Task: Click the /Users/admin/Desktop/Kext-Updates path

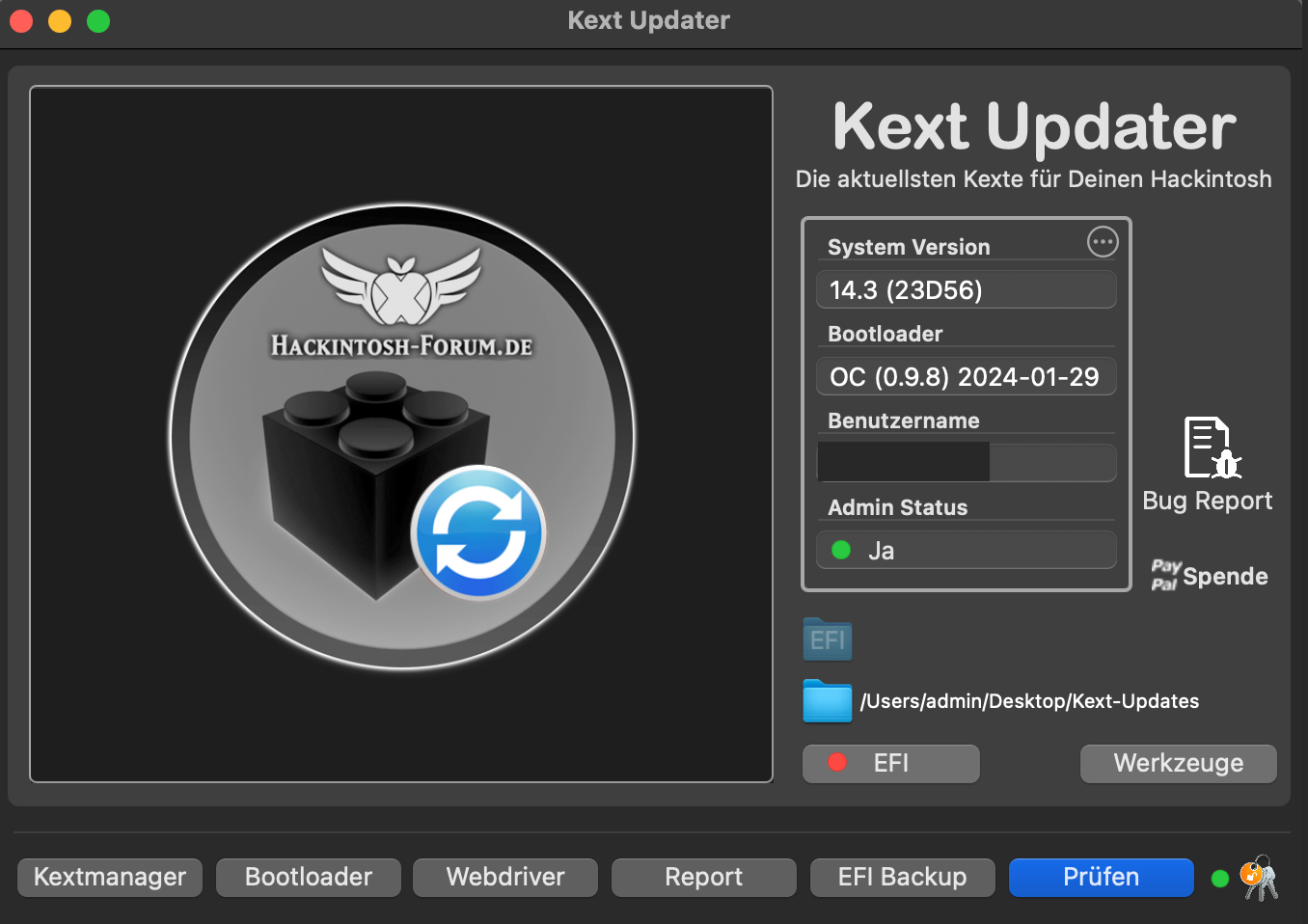Action: coord(1029,701)
